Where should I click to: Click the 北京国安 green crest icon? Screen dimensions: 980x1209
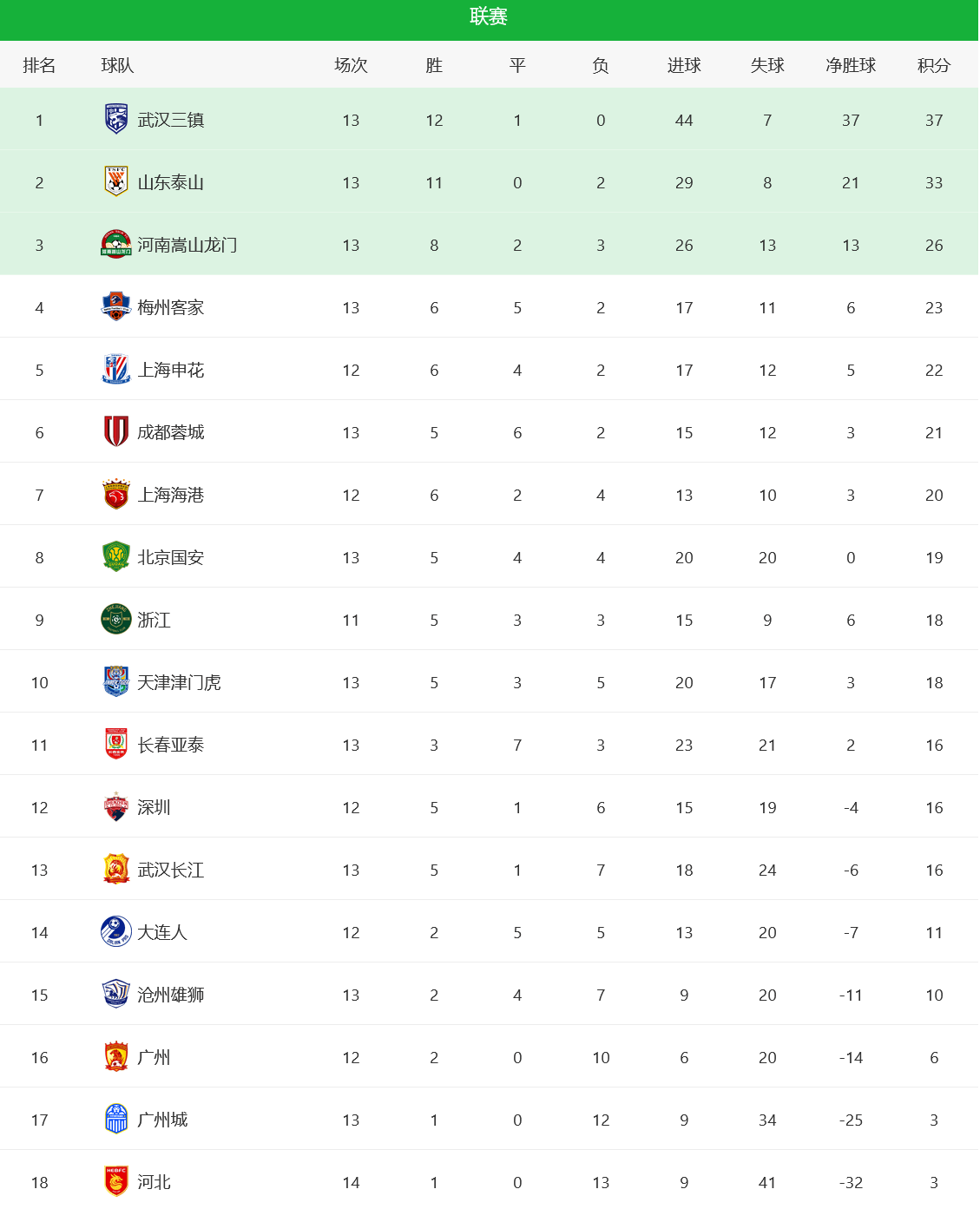click(x=116, y=556)
